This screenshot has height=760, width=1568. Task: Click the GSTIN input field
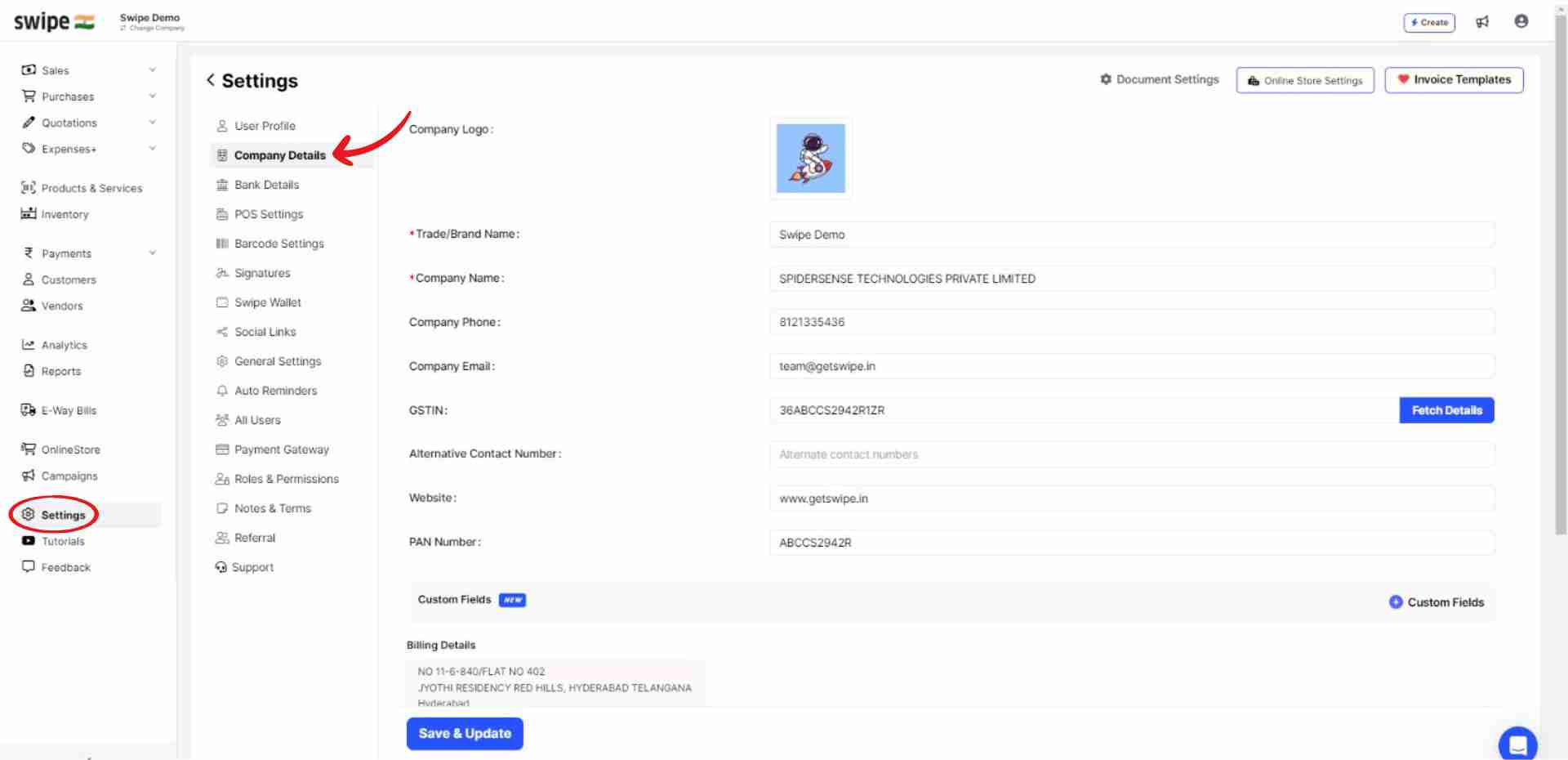coord(1085,410)
